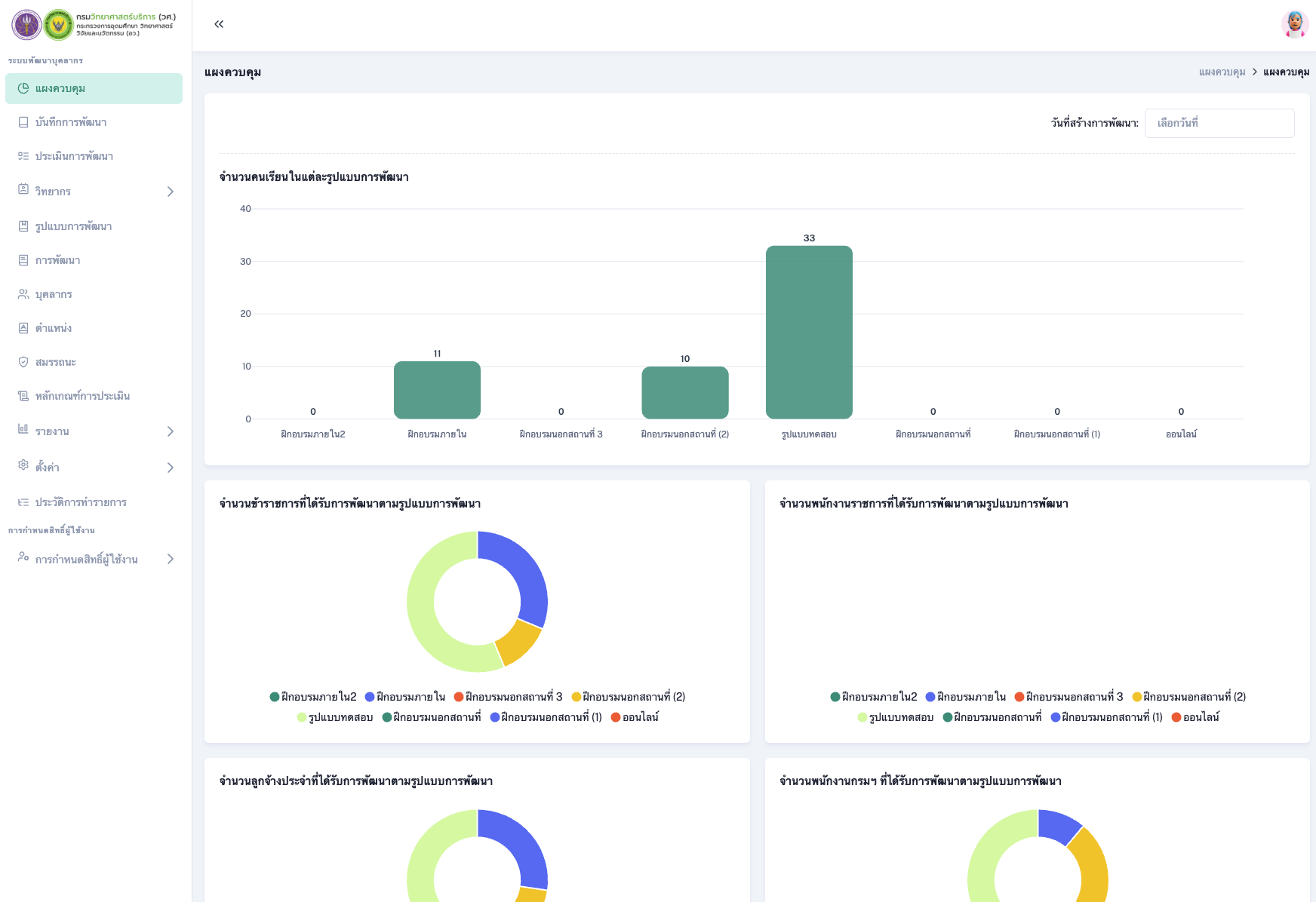Screen dimensions: 1316x902
Task: Toggle ออนไลน์ legend in พนักงานราชการ chart
Action: click(1195, 717)
